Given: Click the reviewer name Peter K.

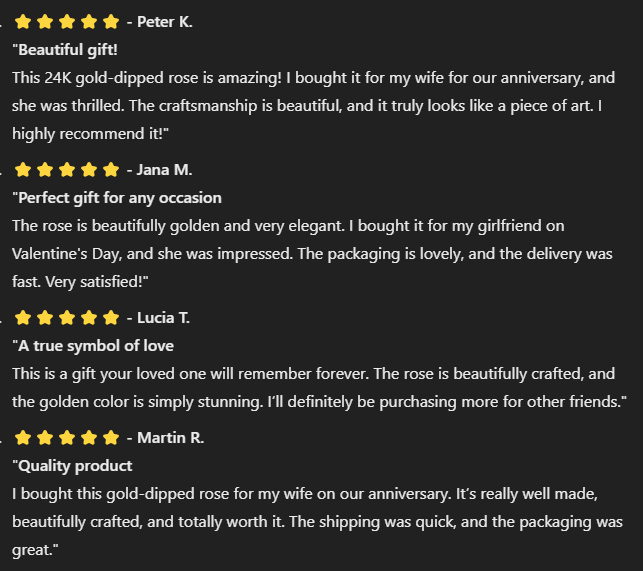Looking at the screenshot, I should 164,22.
